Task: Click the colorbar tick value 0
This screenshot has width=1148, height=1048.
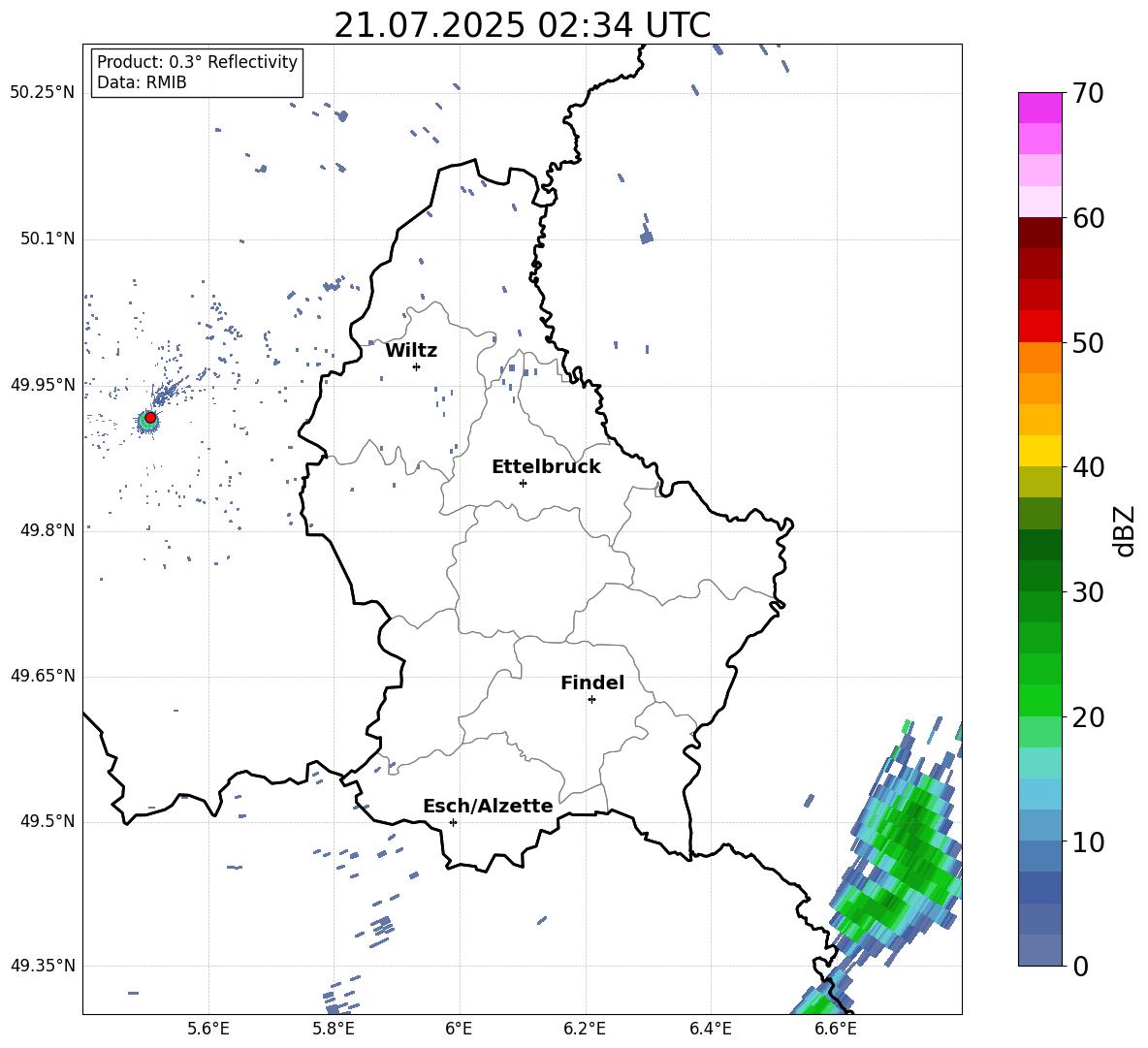Action: [x=1081, y=966]
